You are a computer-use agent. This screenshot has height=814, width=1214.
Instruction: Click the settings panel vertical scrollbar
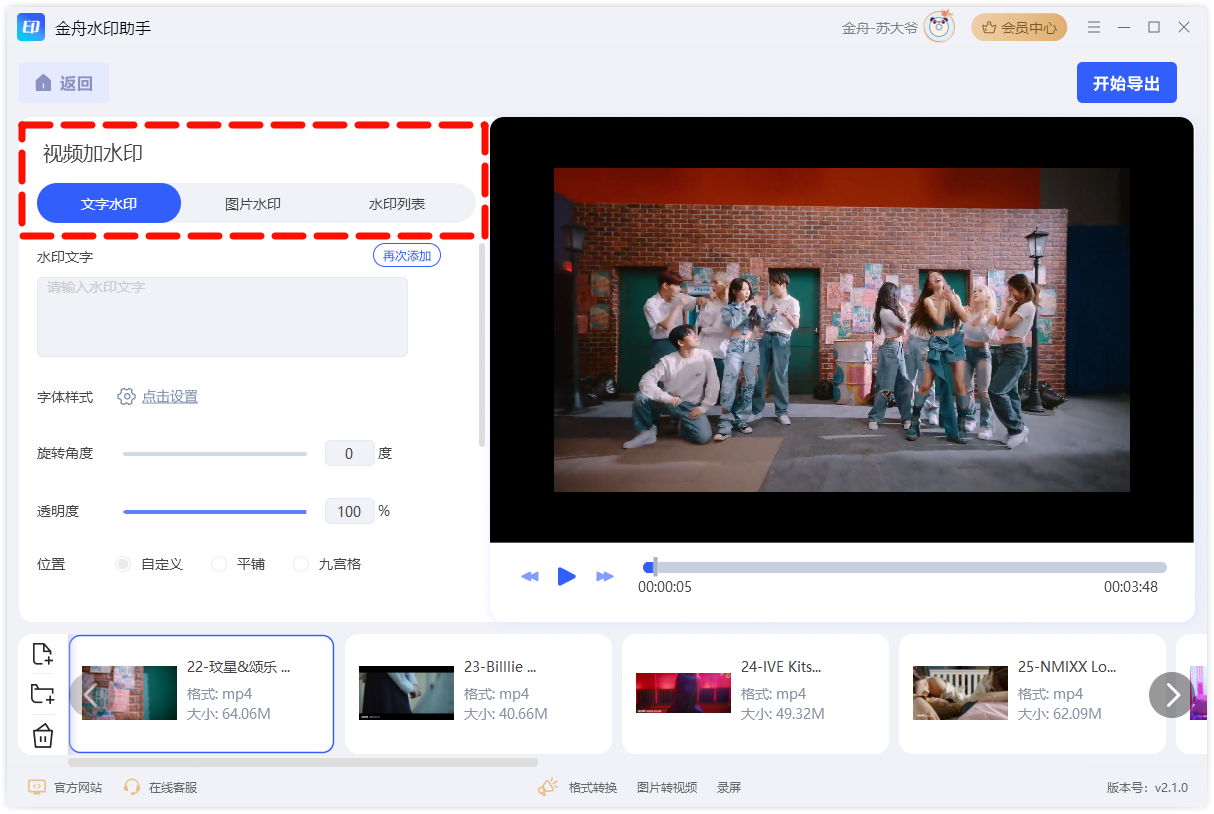click(482, 345)
